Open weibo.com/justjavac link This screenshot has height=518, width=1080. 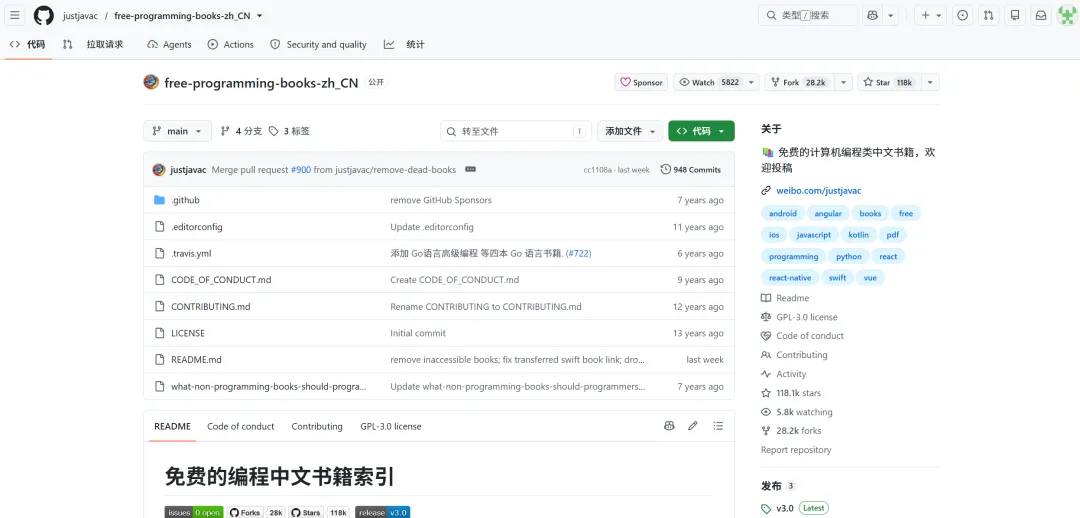coord(818,191)
